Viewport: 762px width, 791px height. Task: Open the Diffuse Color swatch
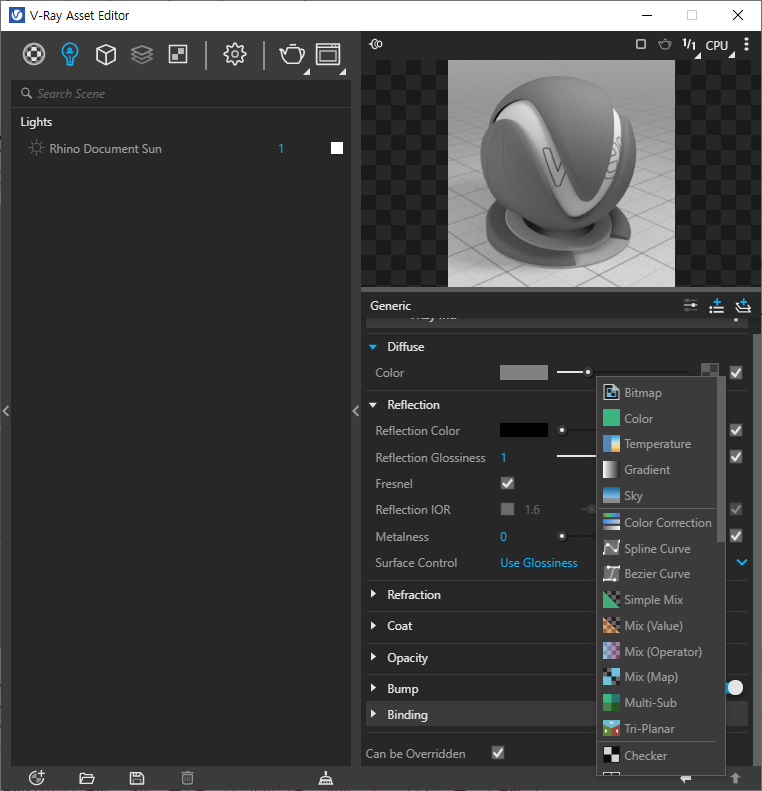[x=523, y=373]
